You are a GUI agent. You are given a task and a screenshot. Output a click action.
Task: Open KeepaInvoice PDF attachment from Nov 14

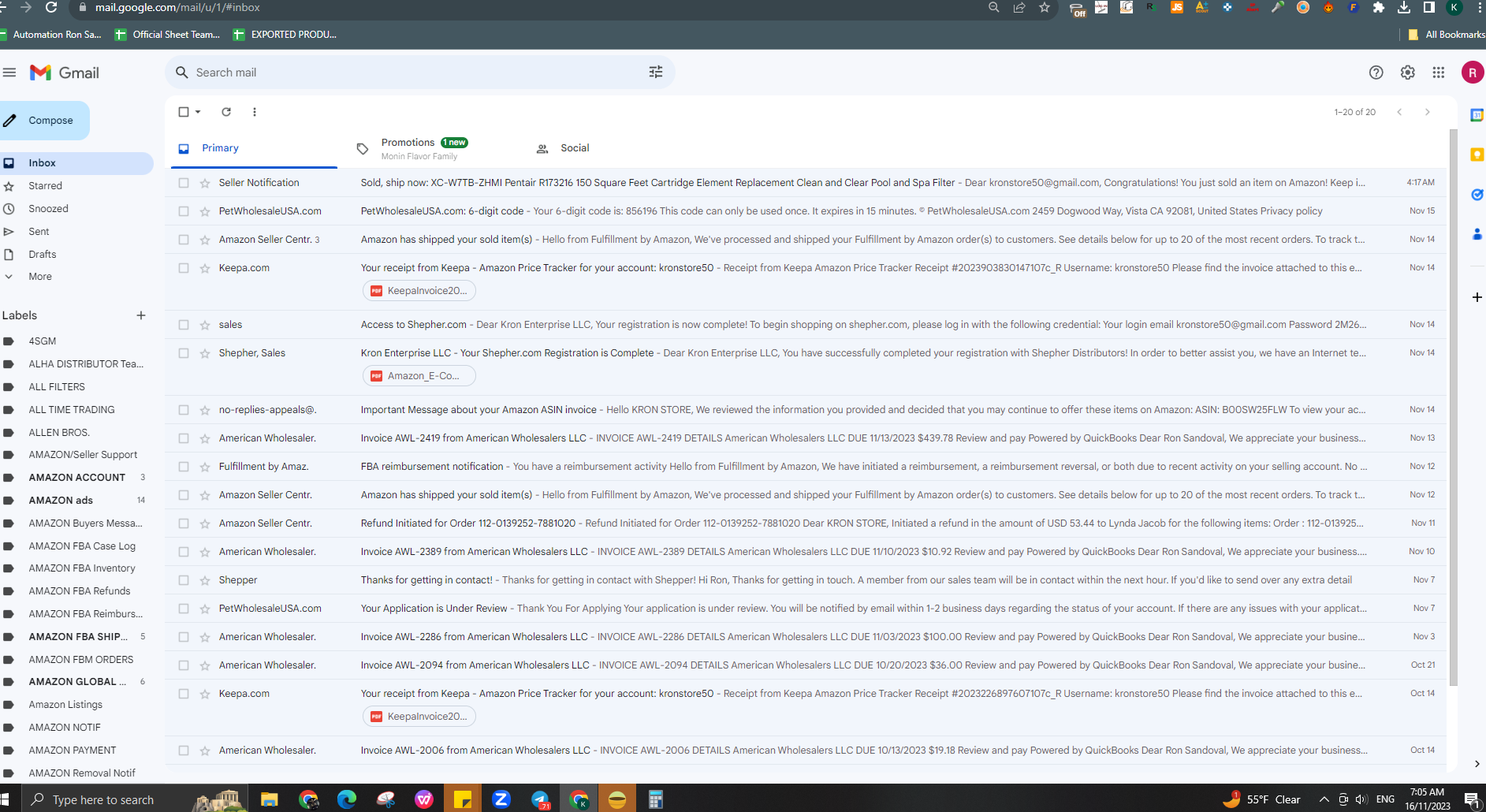coord(419,291)
